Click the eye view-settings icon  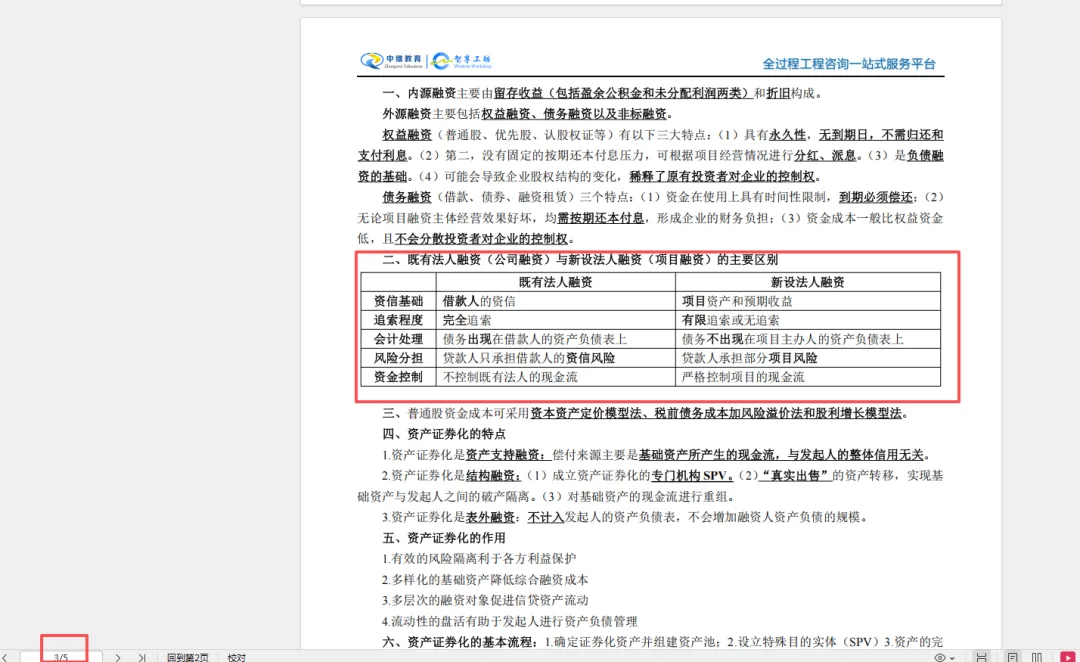pyautogui.click(x=940, y=658)
